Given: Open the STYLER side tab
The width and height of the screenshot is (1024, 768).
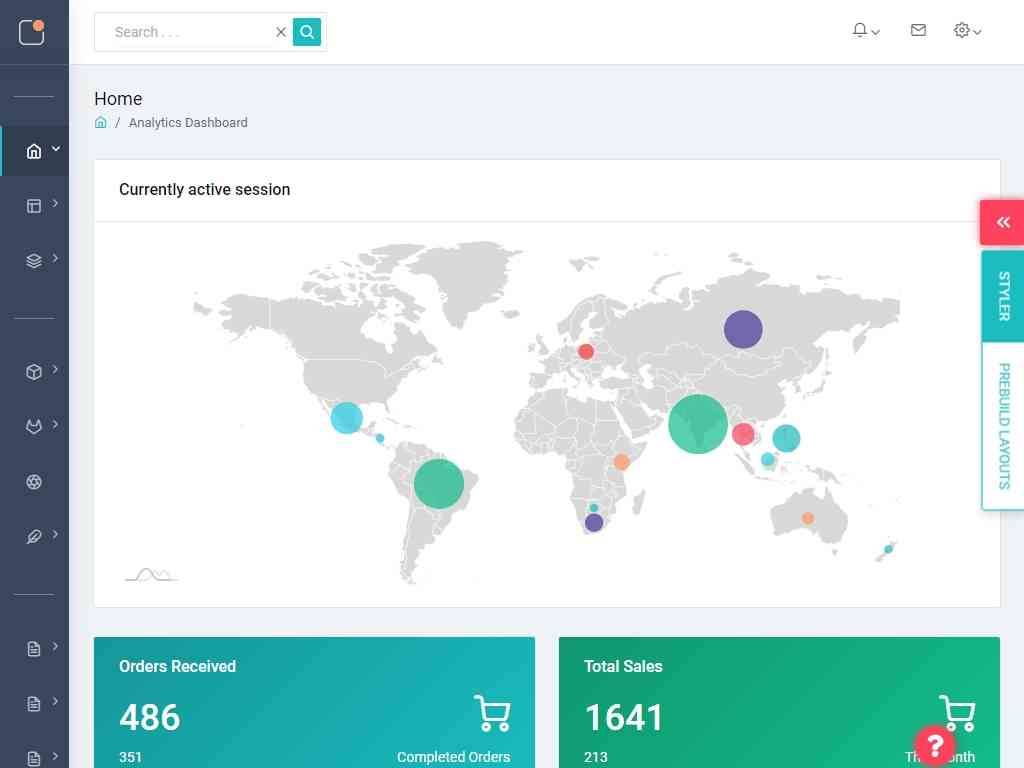Looking at the screenshot, I should [1003, 296].
